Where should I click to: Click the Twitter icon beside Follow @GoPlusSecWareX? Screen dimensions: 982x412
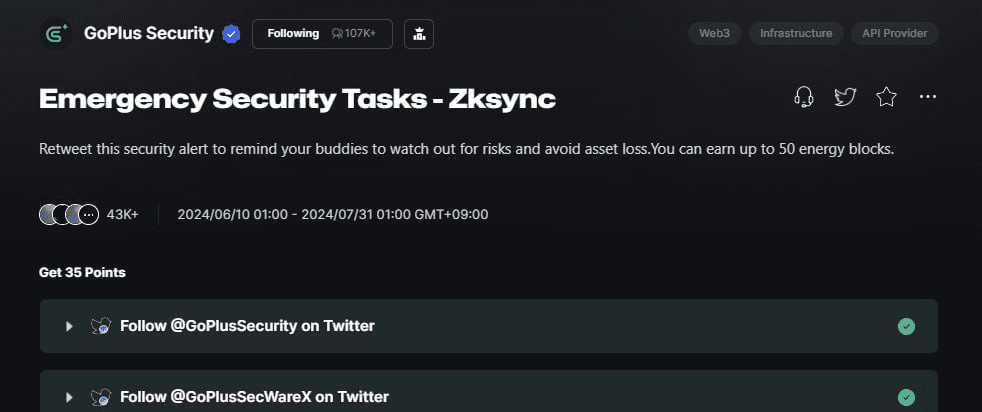click(x=100, y=397)
